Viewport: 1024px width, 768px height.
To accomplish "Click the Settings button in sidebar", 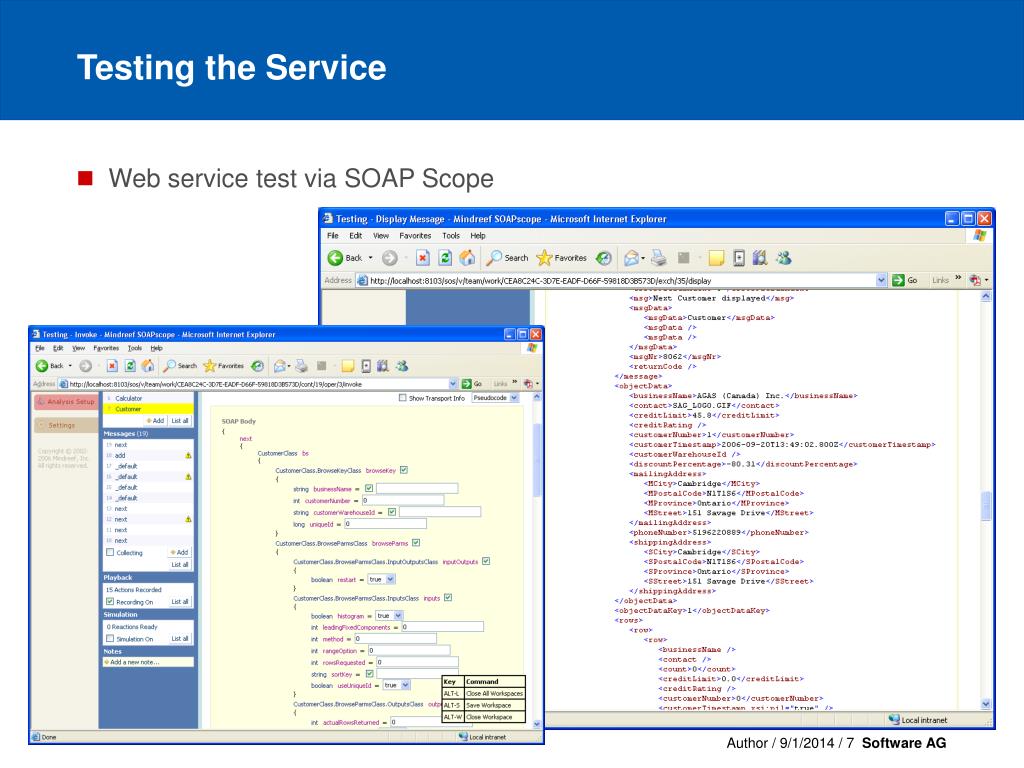I will point(66,425).
